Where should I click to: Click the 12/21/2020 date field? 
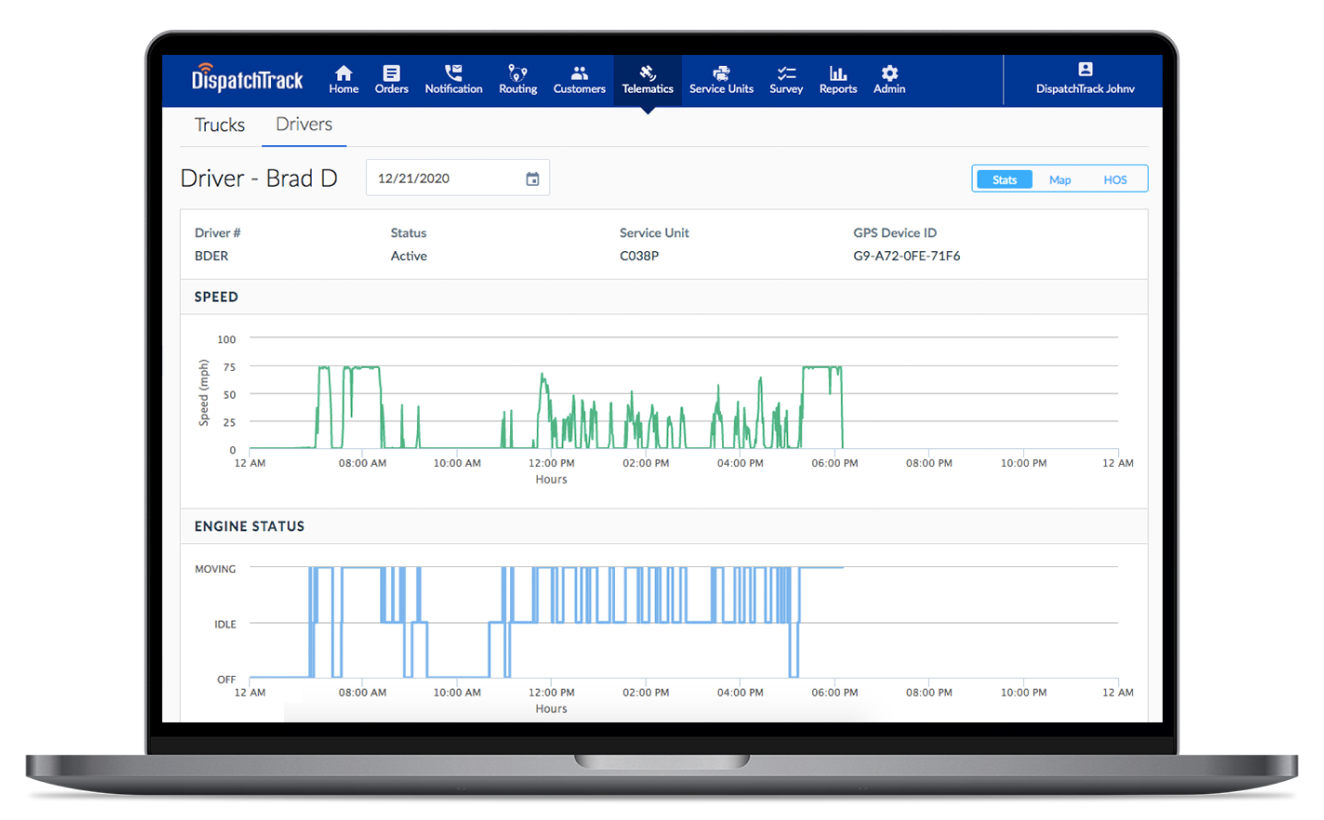coord(458,178)
